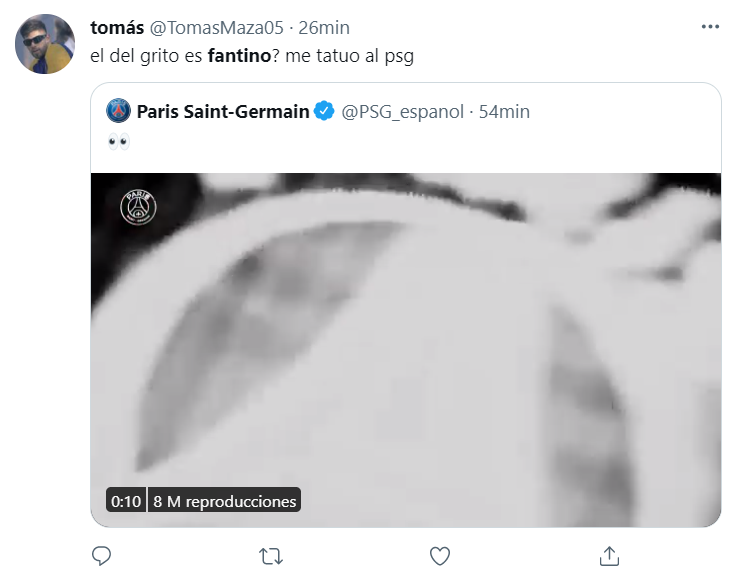
Task: Click the @PSG_espanol handle
Action: pos(403,111)
